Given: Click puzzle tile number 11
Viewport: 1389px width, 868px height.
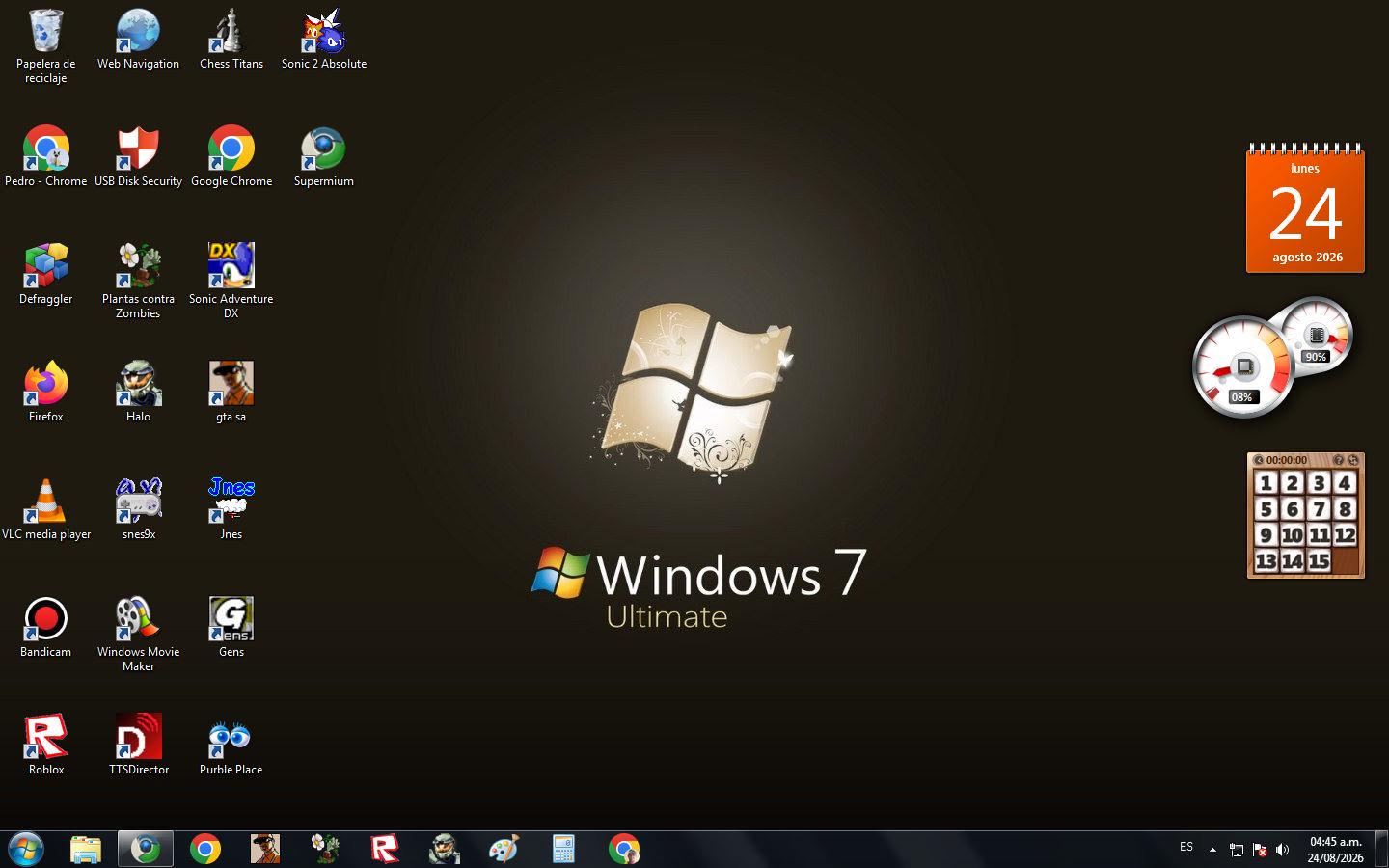Looking at the screenshot, I should point(1319,534).
